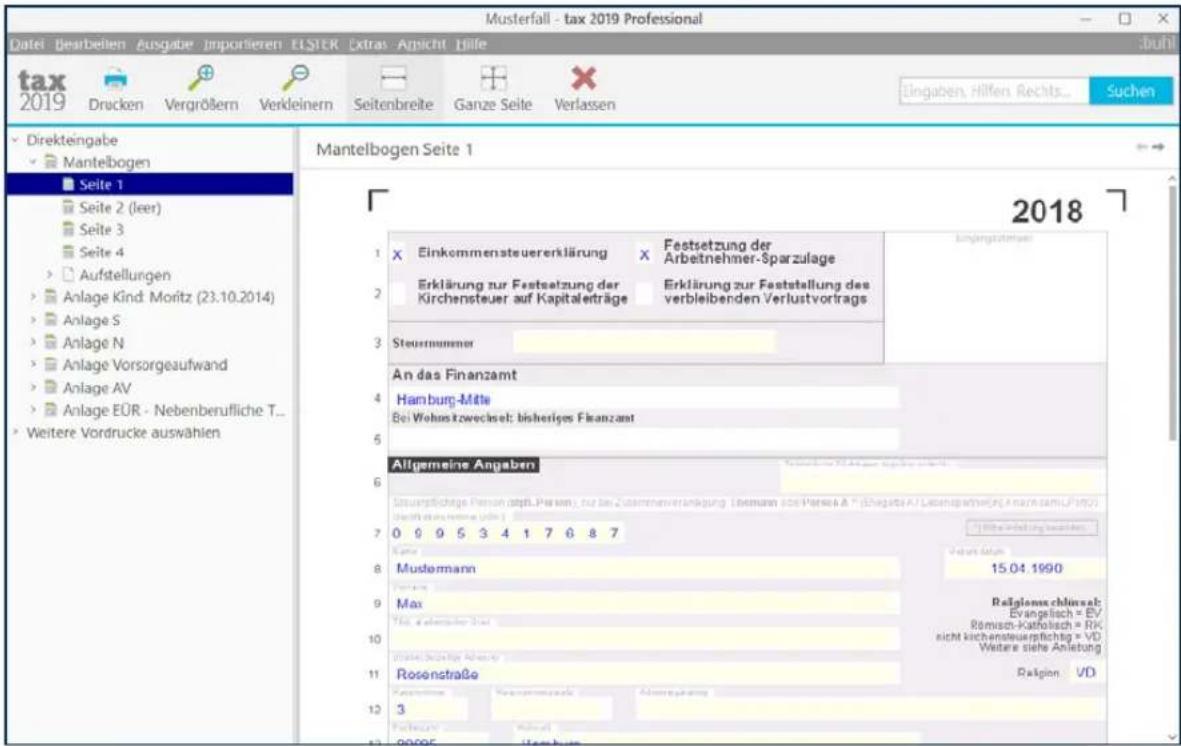The width and height of the screenshot is (1181, 746).
Task: Expand the Anlage Vorsorgeaufwand node
Action: pos(33,365)
